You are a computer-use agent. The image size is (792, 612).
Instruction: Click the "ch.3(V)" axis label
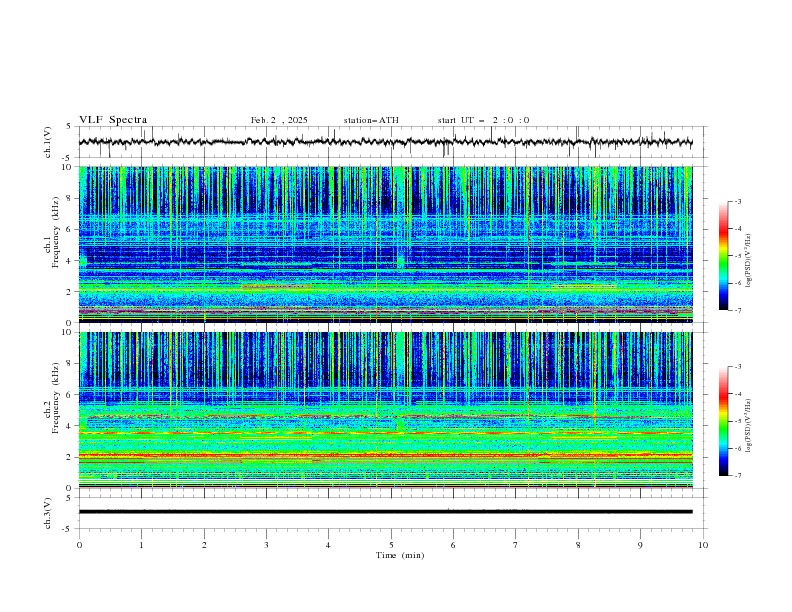point(48,513)
